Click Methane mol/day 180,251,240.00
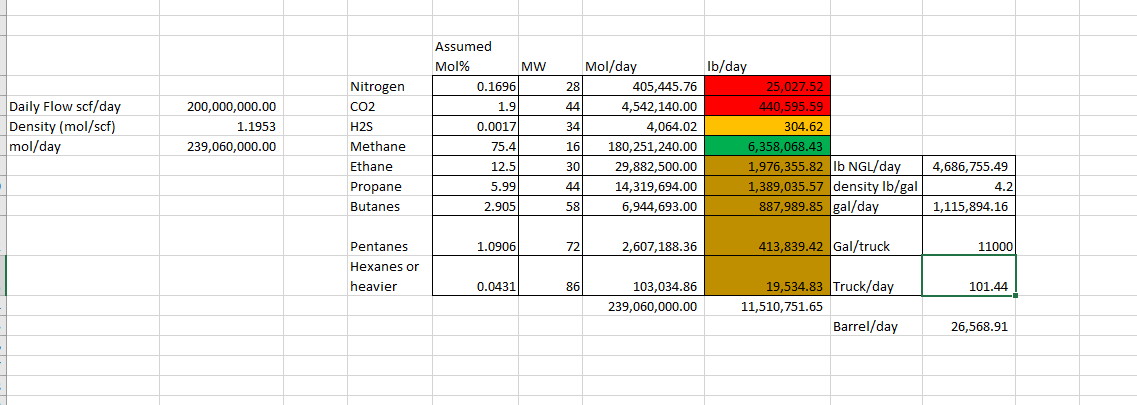This screenshot has width=1137, height=405. pyautogui.click(x=643, y=146)
